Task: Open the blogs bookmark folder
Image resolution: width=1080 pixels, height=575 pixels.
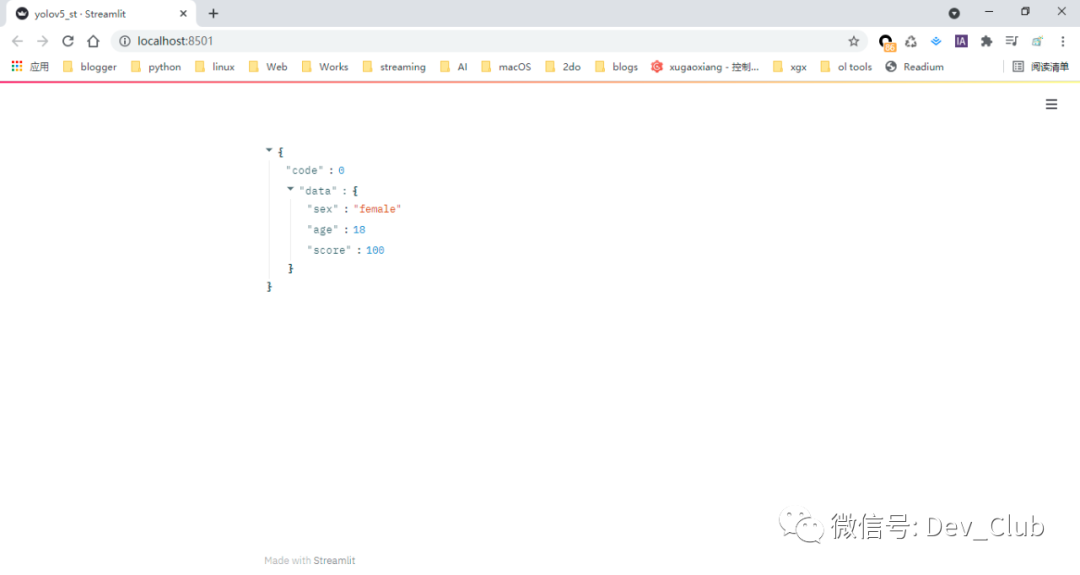Action: (x=616, y=67)
